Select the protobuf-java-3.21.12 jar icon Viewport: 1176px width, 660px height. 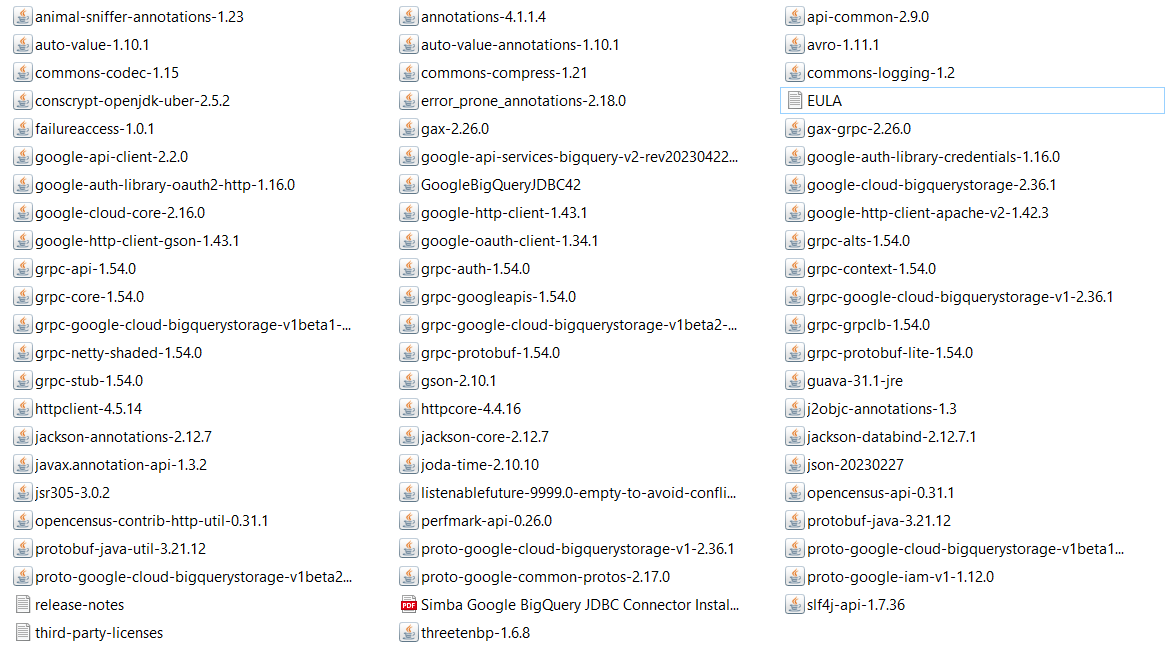(795, 520)
